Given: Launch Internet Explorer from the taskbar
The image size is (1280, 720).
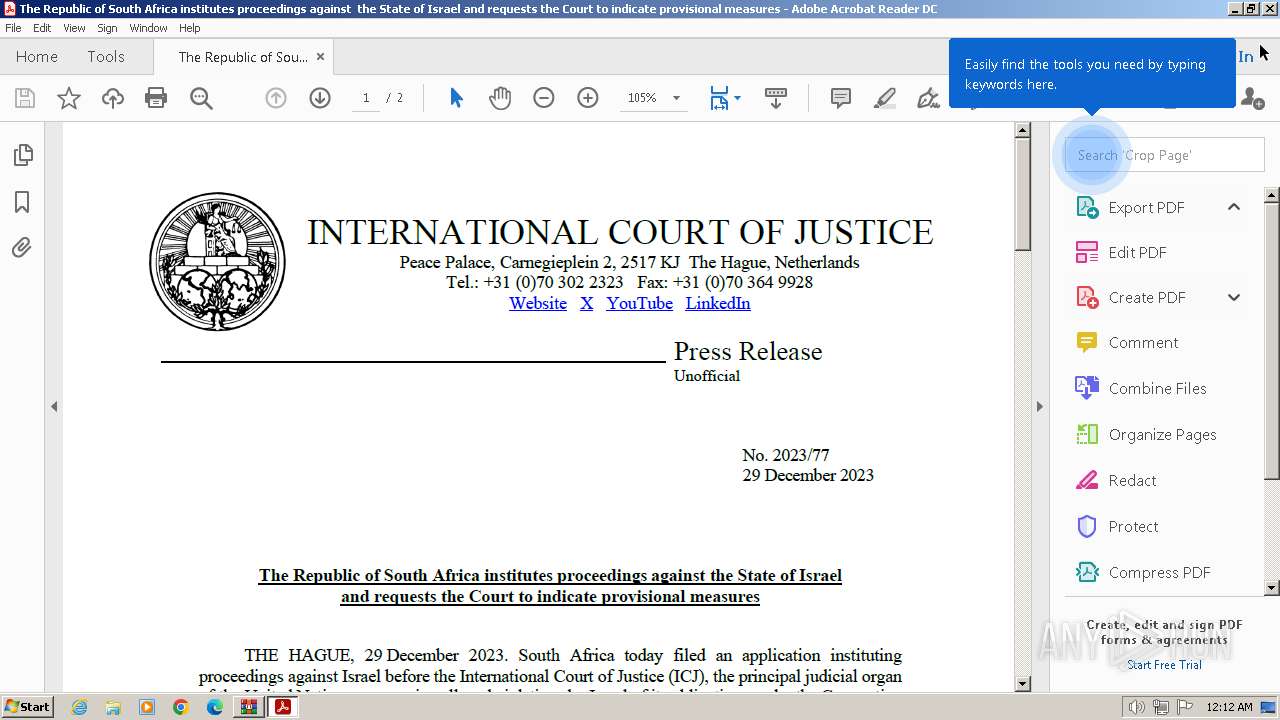Looking at the screenshot, I should [79, 707].
